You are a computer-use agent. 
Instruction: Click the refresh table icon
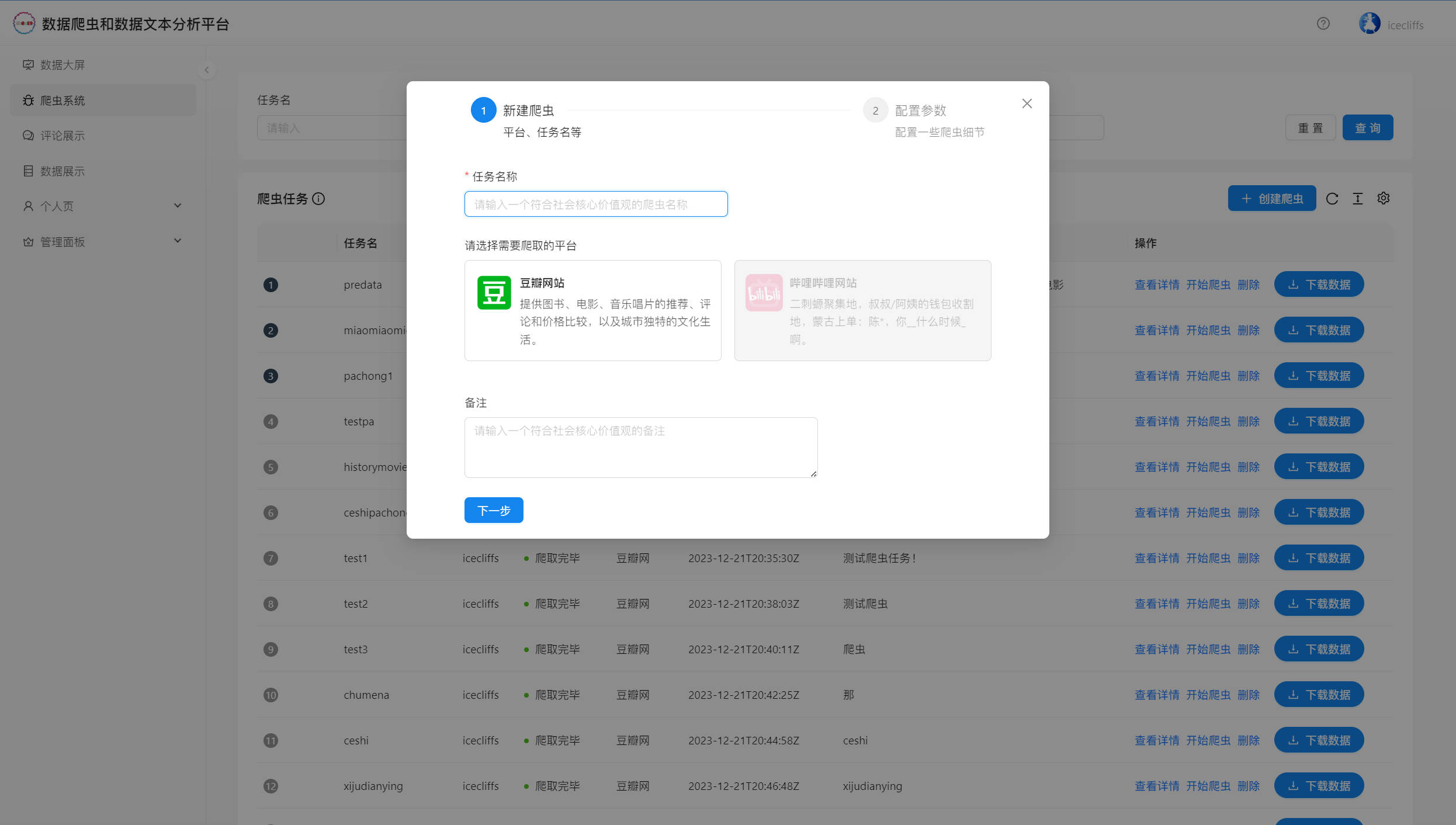click(1332, 199)
